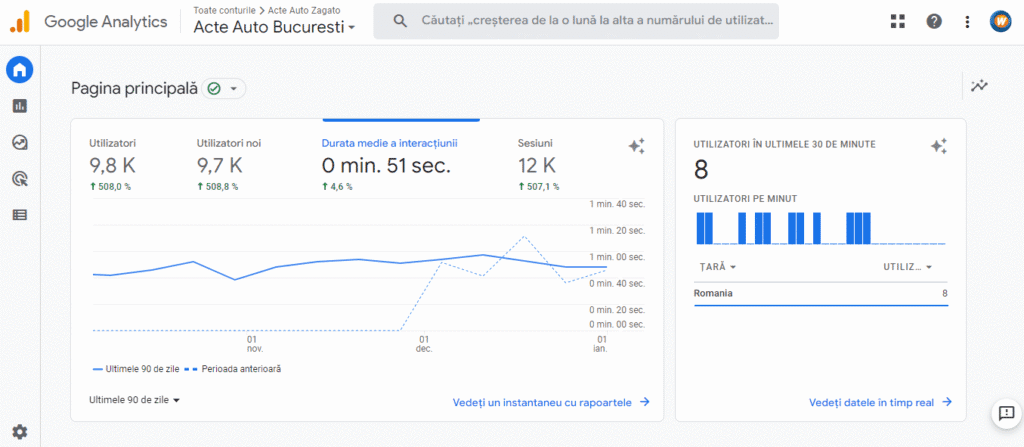The image size is (1024, 447).
Task: Click Toate conturile breadcrumb text
Action: 225,10
